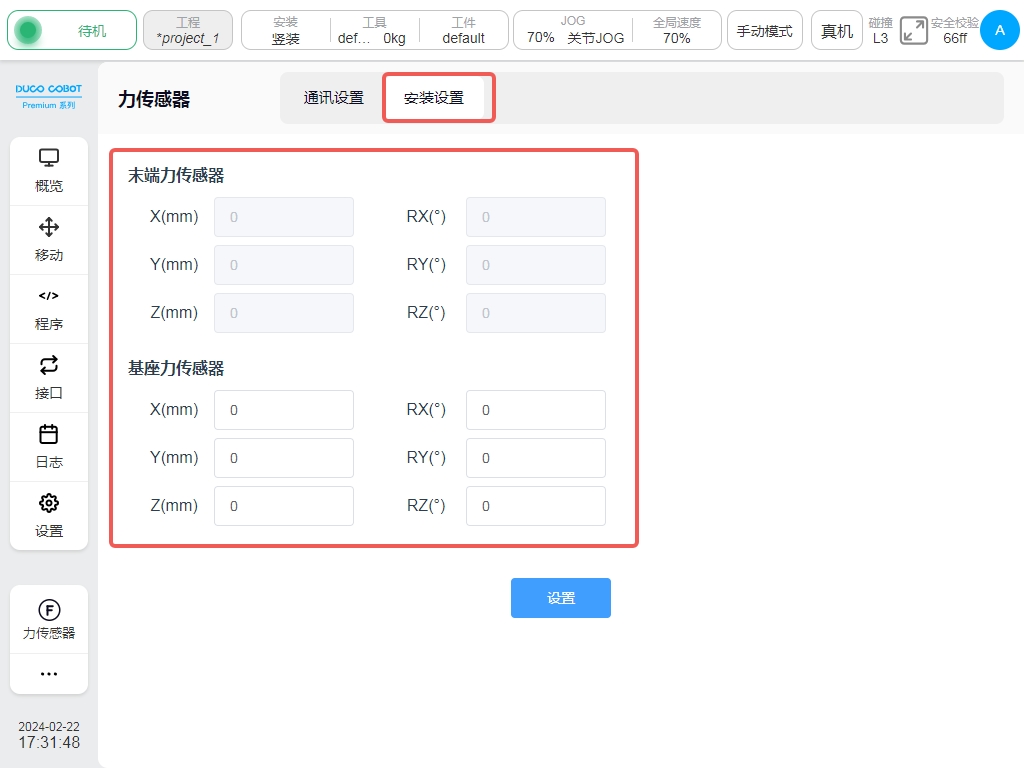
Task: Open the 工程 project_1 selector
Action: pyautogui.click(x=188, y=30)
